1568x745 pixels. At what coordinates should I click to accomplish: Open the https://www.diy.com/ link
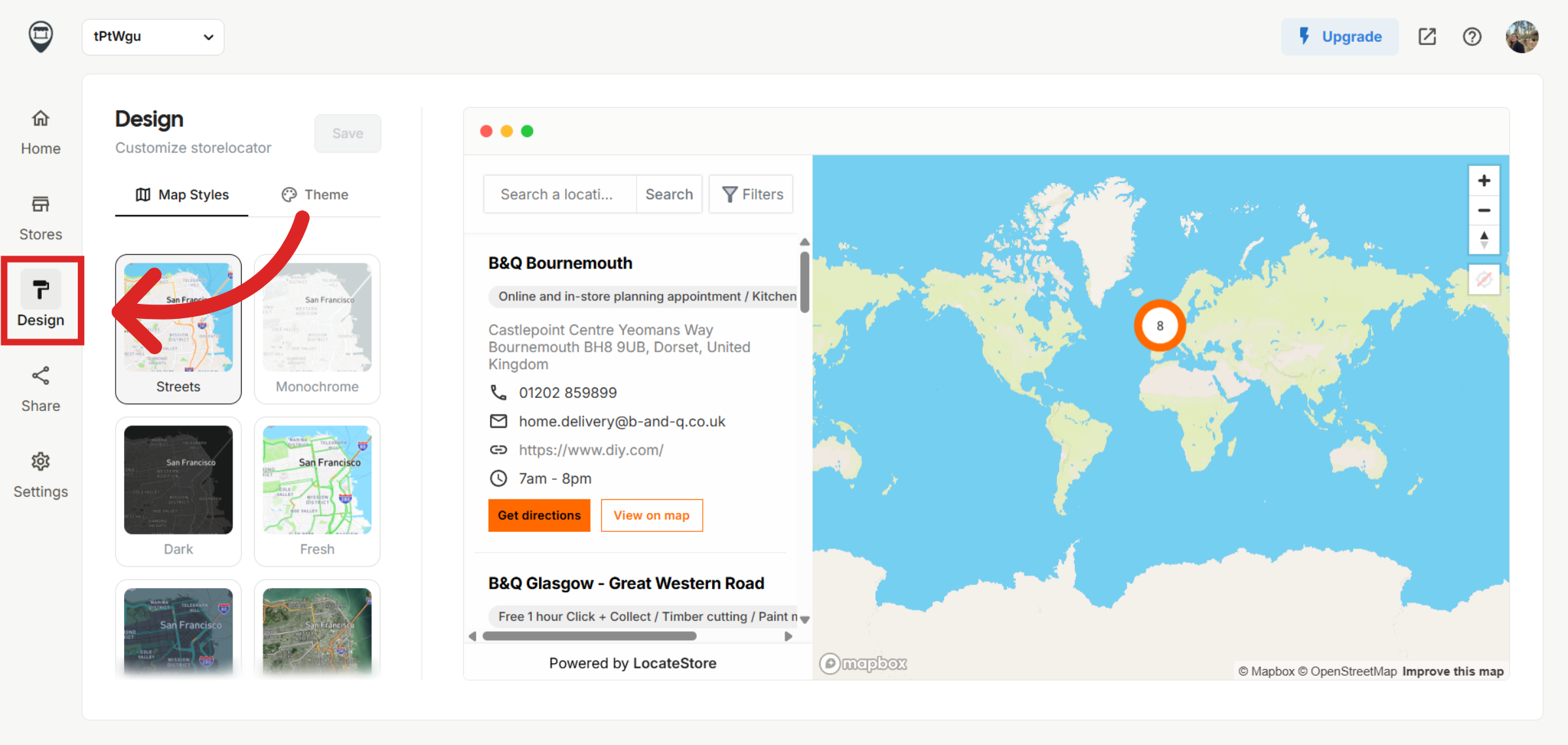[x=591, y=450]
